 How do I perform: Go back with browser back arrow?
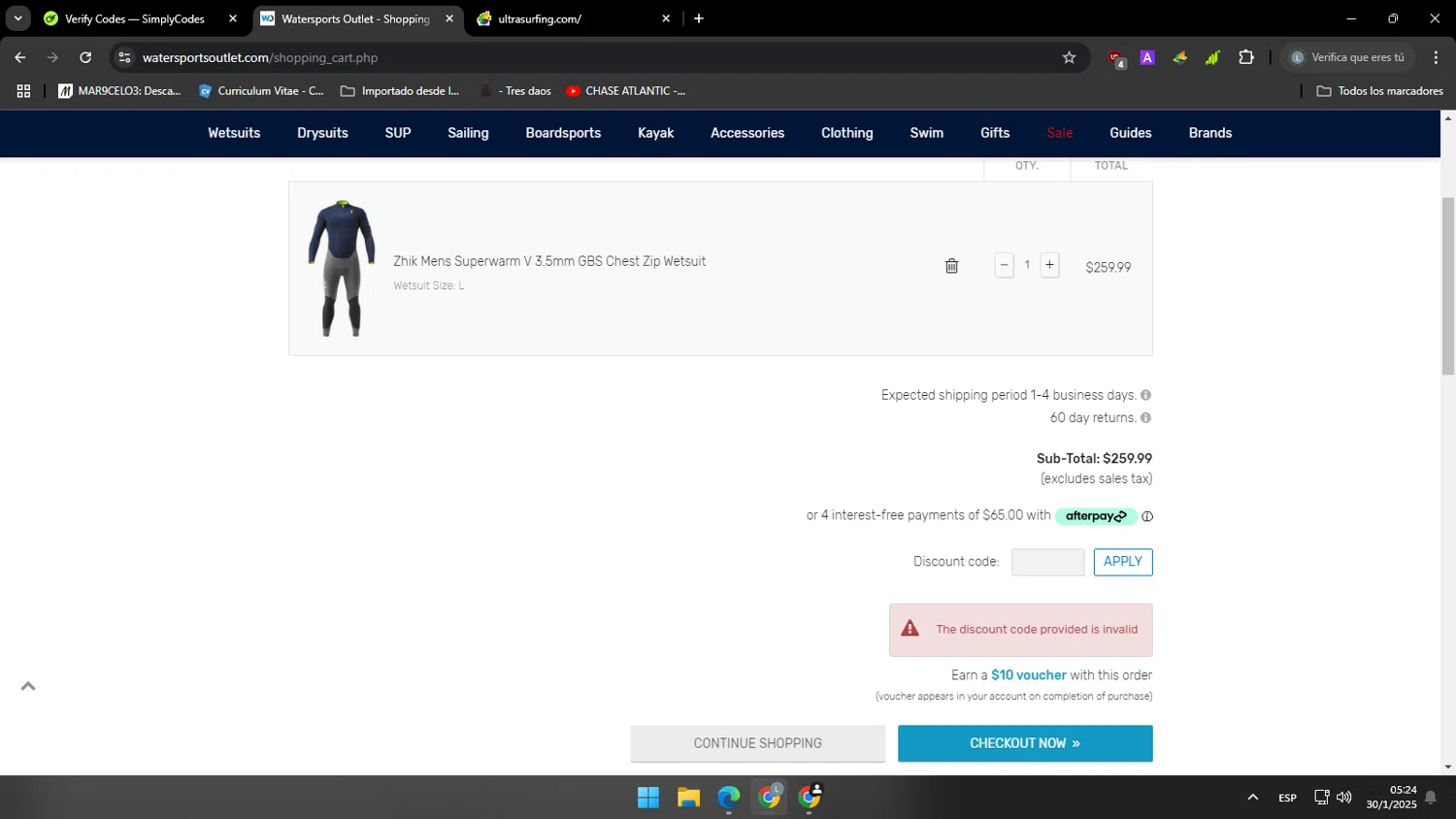click(20, 57)
